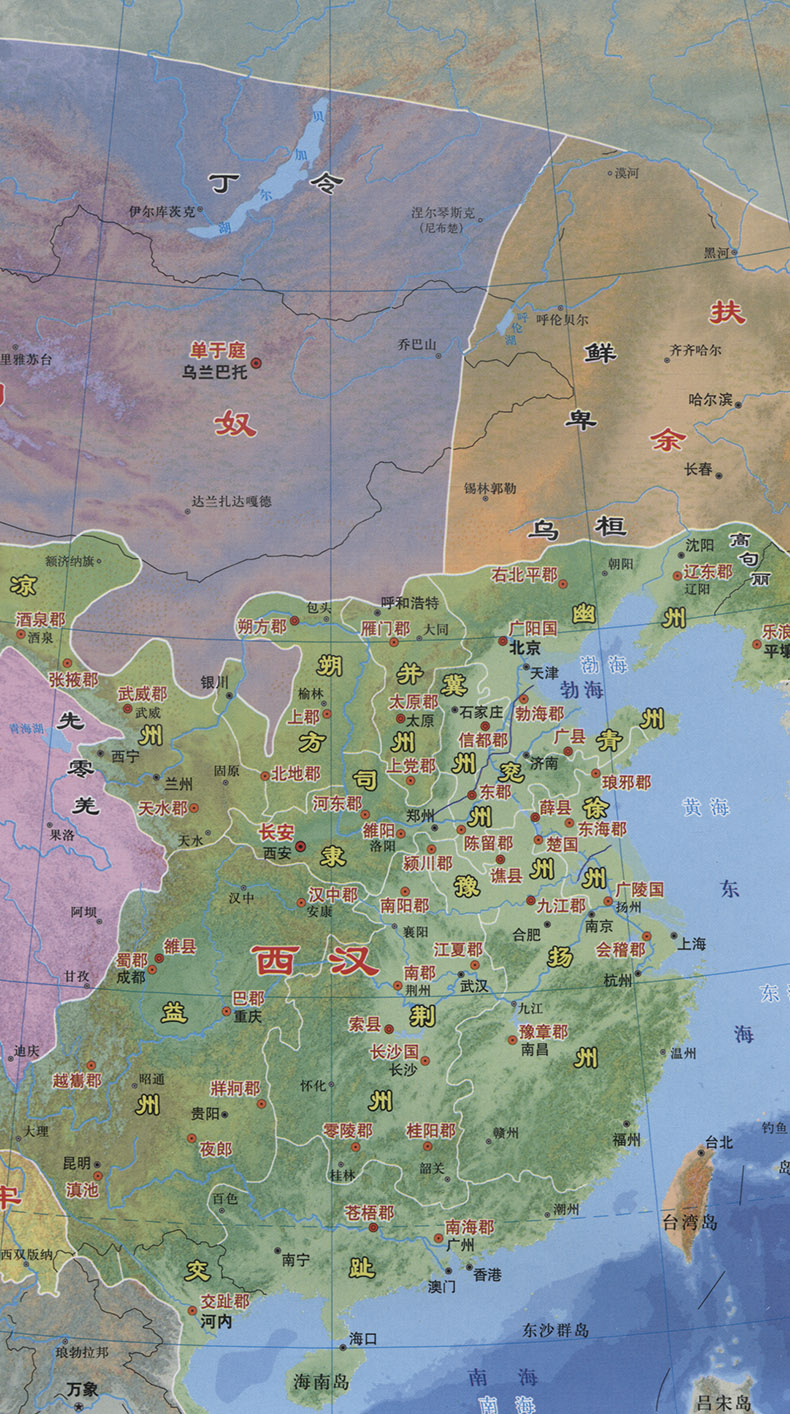Click the 单于庭 red dot marker
The image size is (790, 1414).
[x=256, y=364]
